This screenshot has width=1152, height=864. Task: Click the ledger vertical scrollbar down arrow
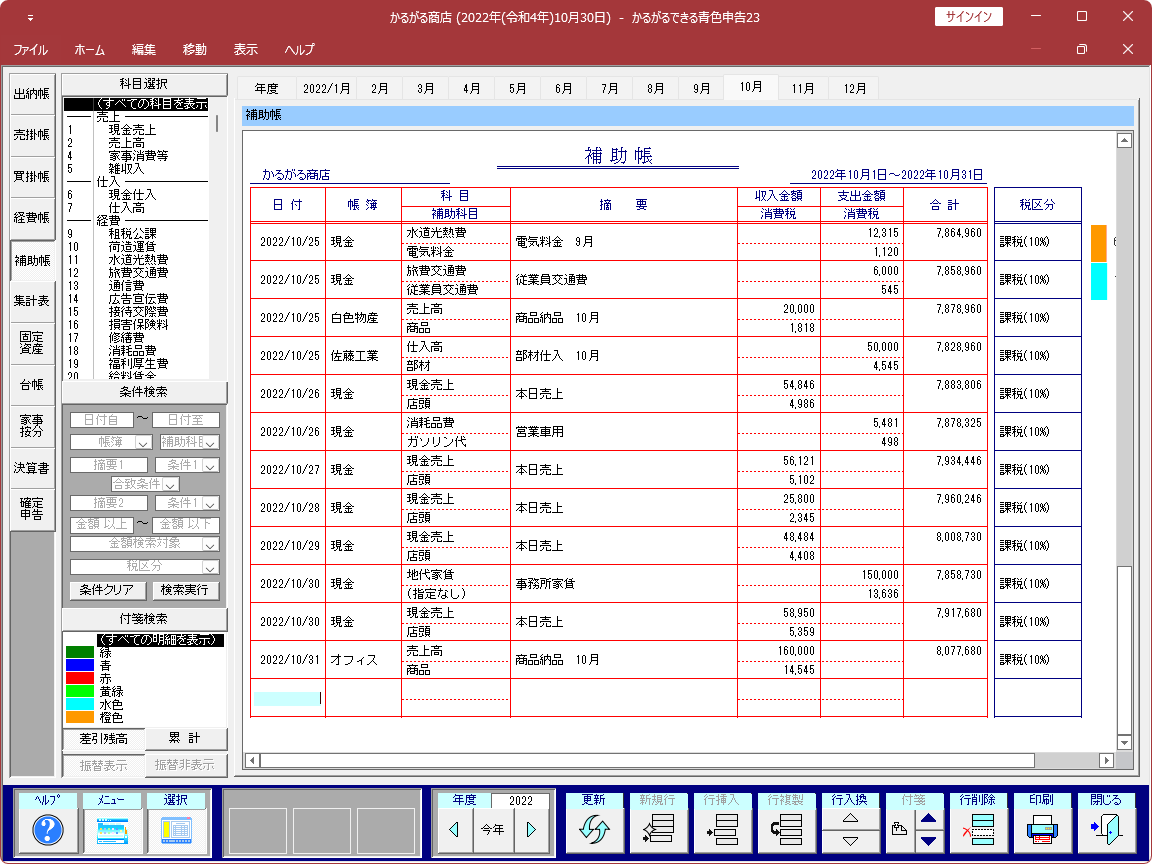(1124, 743)
